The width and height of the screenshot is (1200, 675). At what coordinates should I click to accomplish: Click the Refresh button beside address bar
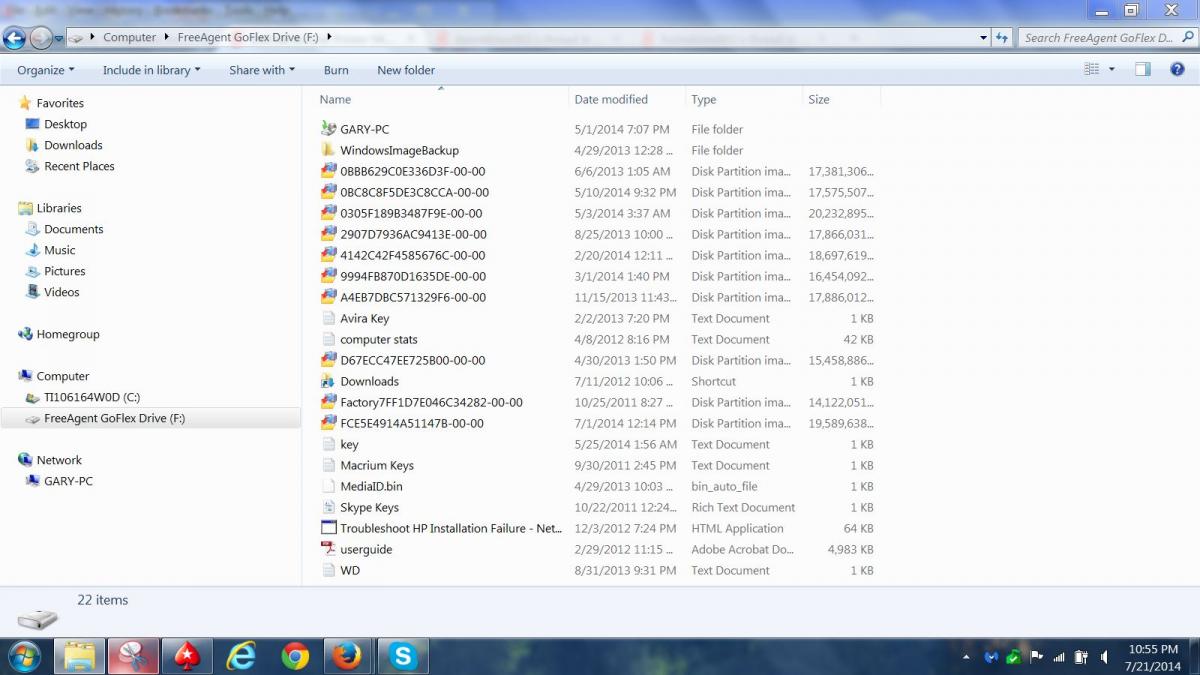tap(1002, 38)
